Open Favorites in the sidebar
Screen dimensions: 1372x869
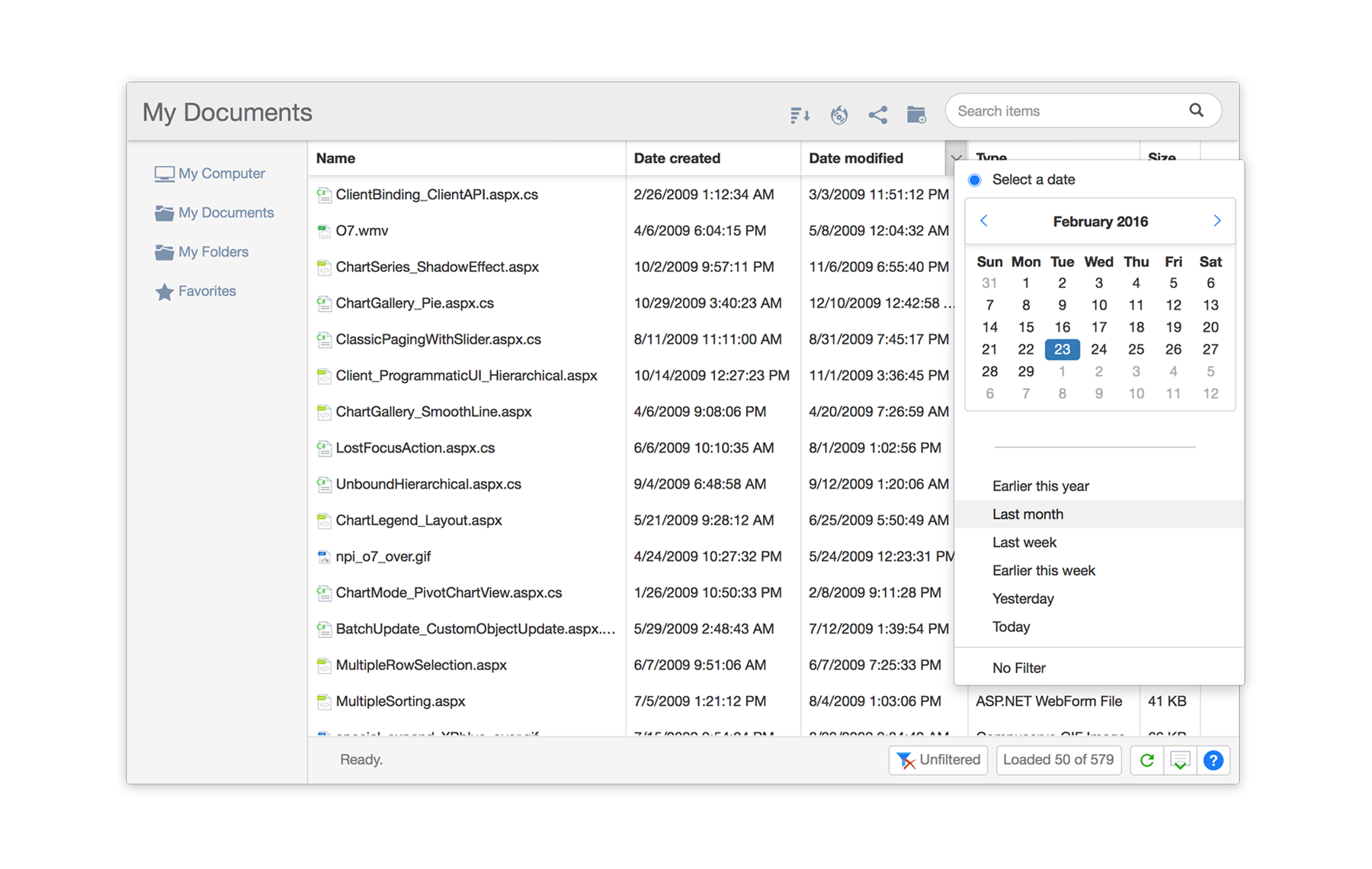[207, 291]
